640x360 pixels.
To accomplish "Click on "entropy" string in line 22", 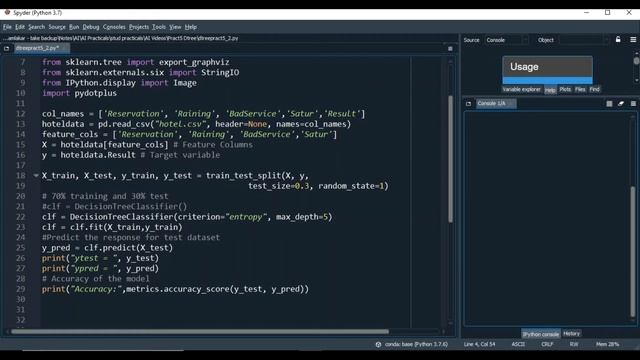I will click(x=246, y=217).
